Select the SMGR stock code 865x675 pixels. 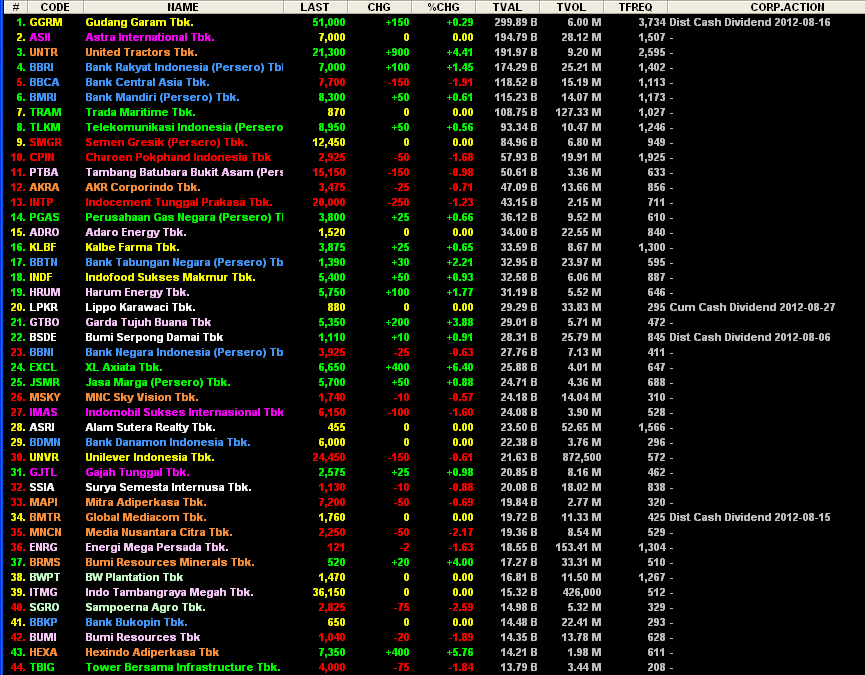pyautogui.click(x=46, y=142)
